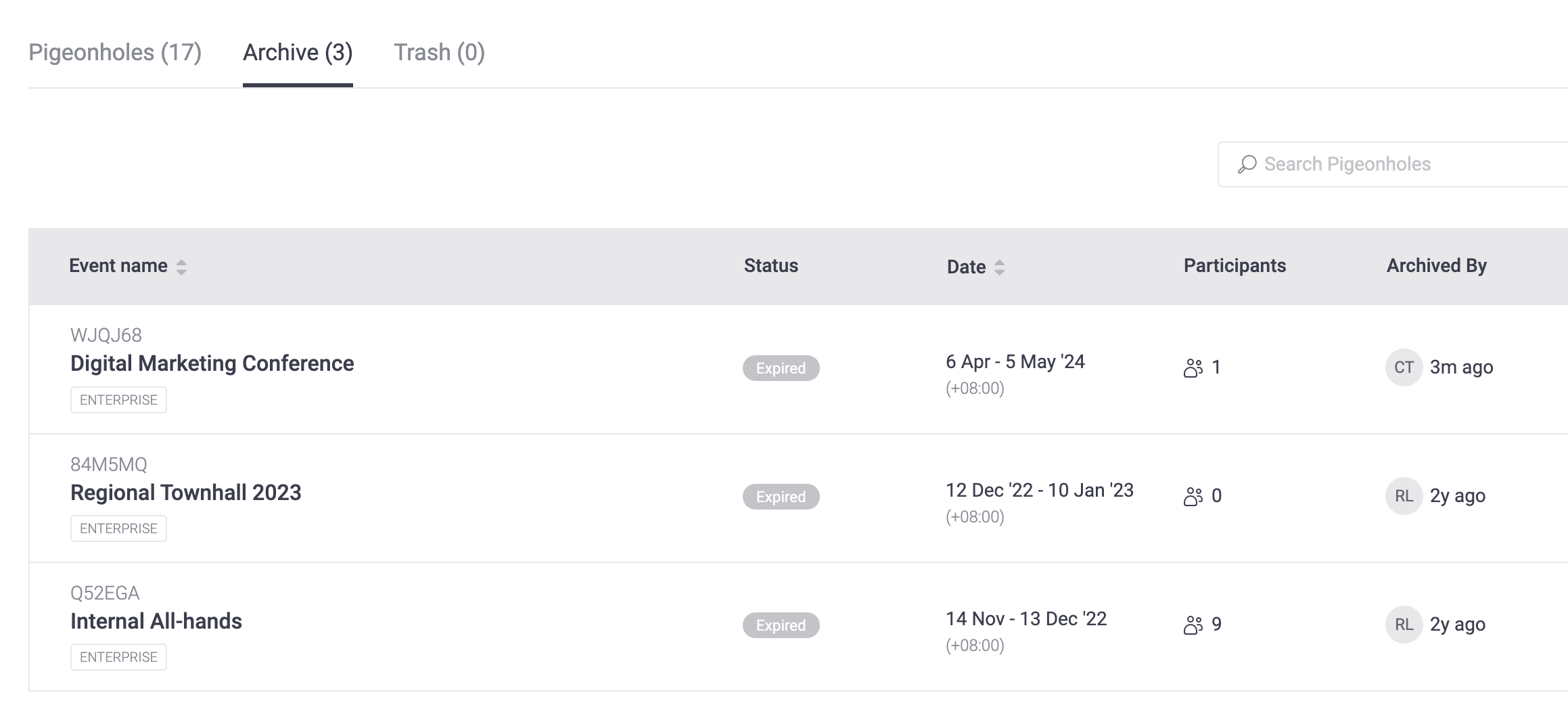Click the CT avatar badge
This screenshot has width=1568, height=720.
point(1404,367)
